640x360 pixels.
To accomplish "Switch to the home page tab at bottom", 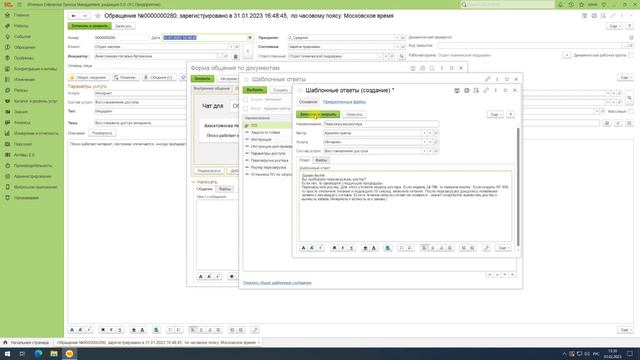I will click(x=27, y=342).
